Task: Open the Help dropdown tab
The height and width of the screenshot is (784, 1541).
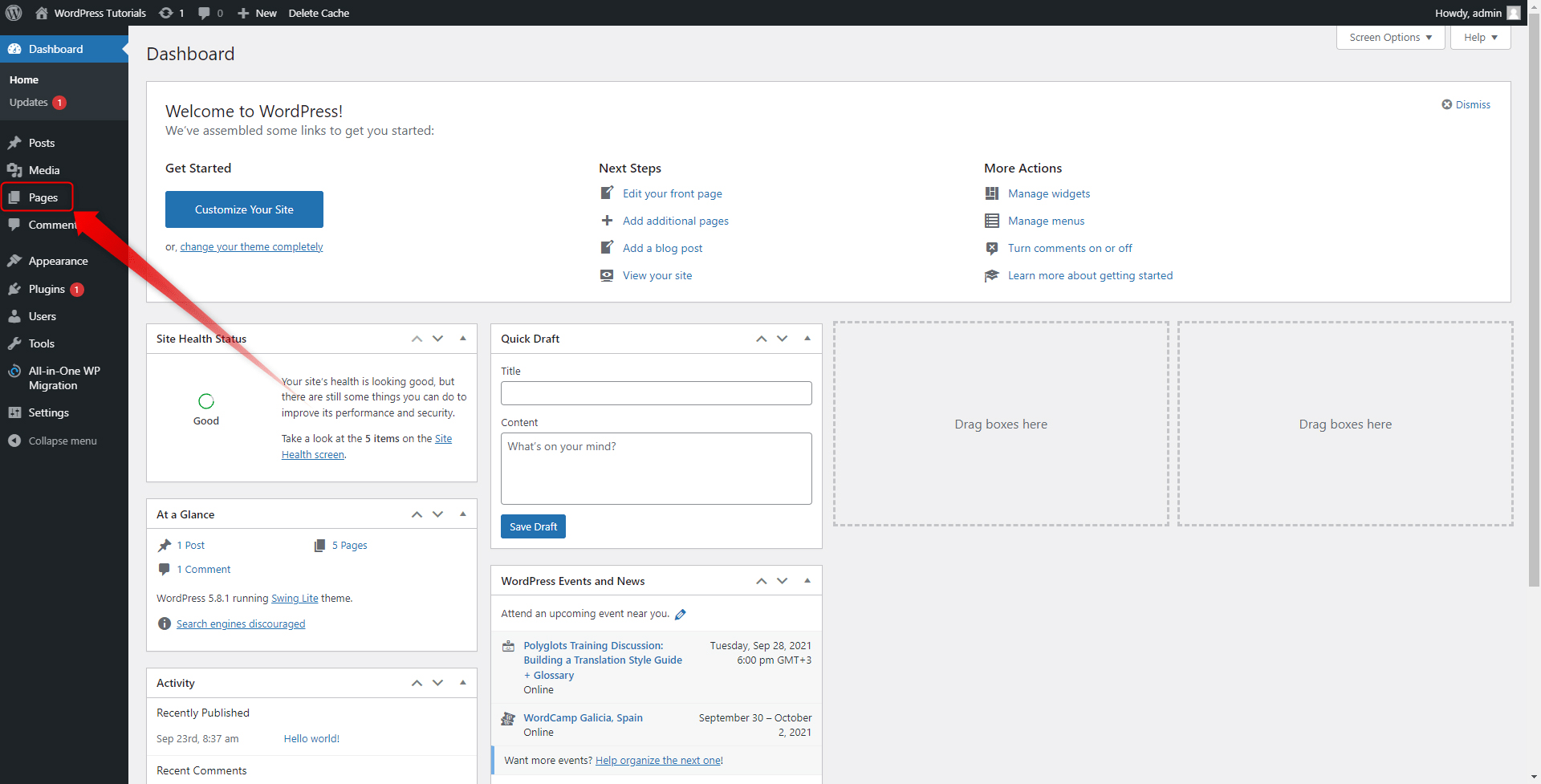Action: click(1481, 37)
